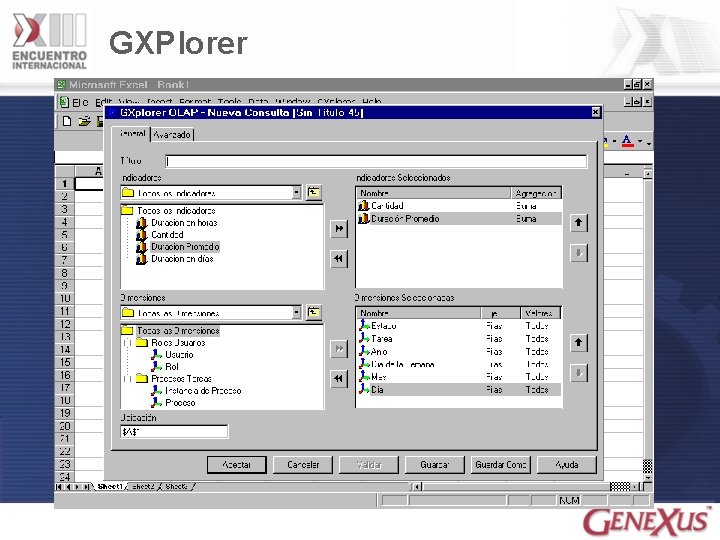The image size is (720, 540).
Task: Add selected indicator with the forward arrows button
Action: click(339, 228)
